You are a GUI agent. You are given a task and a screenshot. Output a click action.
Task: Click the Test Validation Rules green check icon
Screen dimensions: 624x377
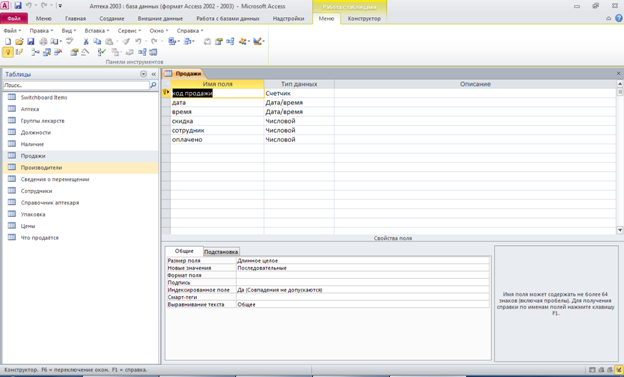pos(102,52)
